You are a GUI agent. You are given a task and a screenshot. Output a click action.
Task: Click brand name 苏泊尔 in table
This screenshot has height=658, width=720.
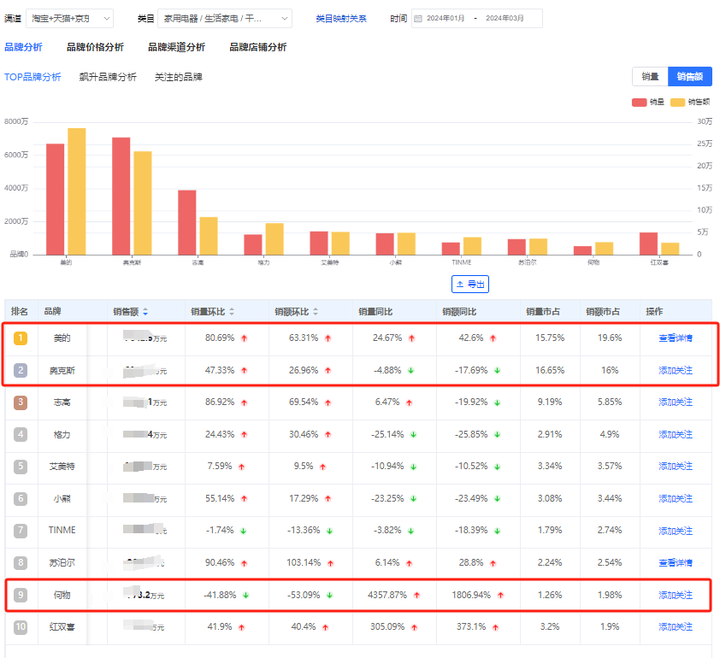pos(62,563)
